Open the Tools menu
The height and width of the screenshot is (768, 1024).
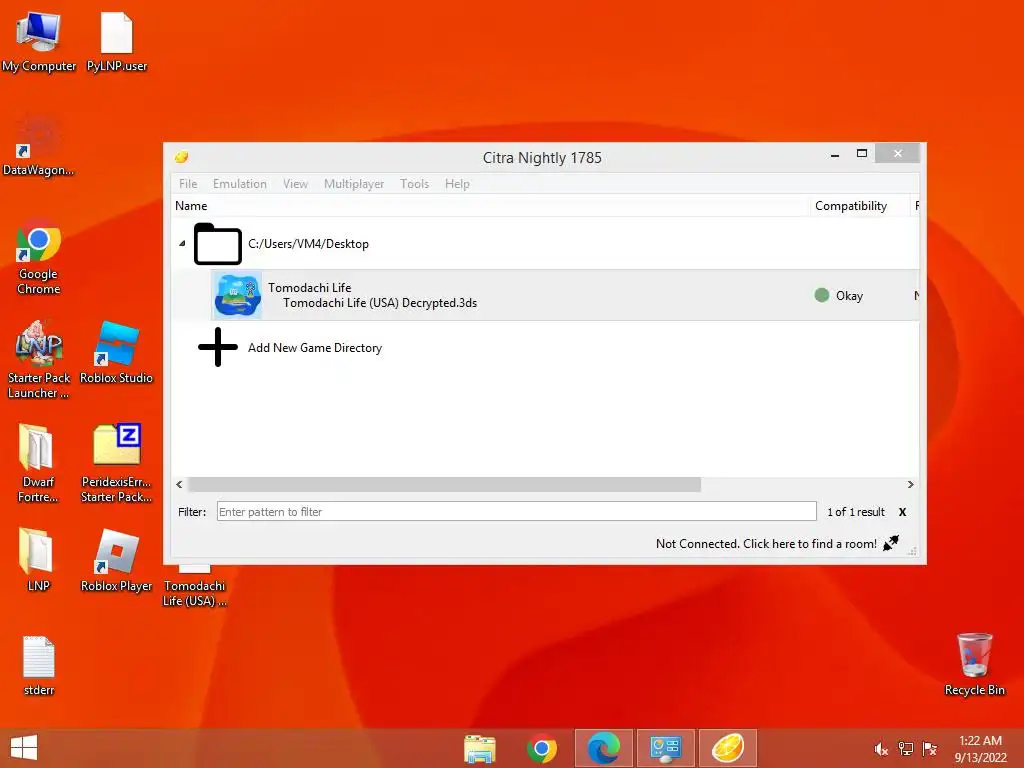415,184
